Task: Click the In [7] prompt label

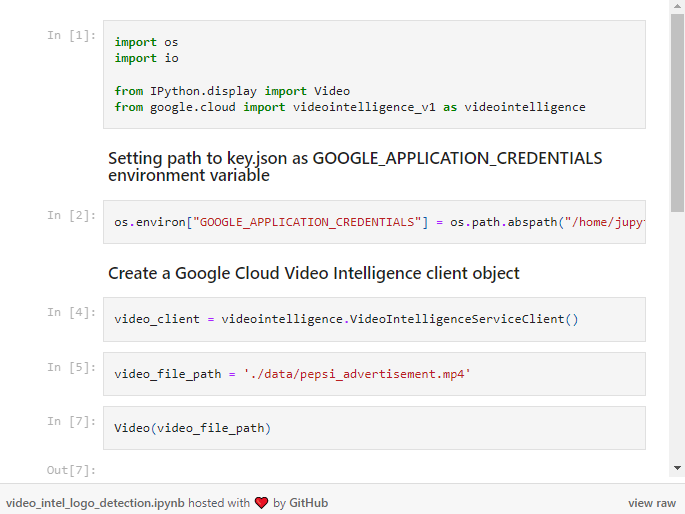Action: click(x=71, y=421)
